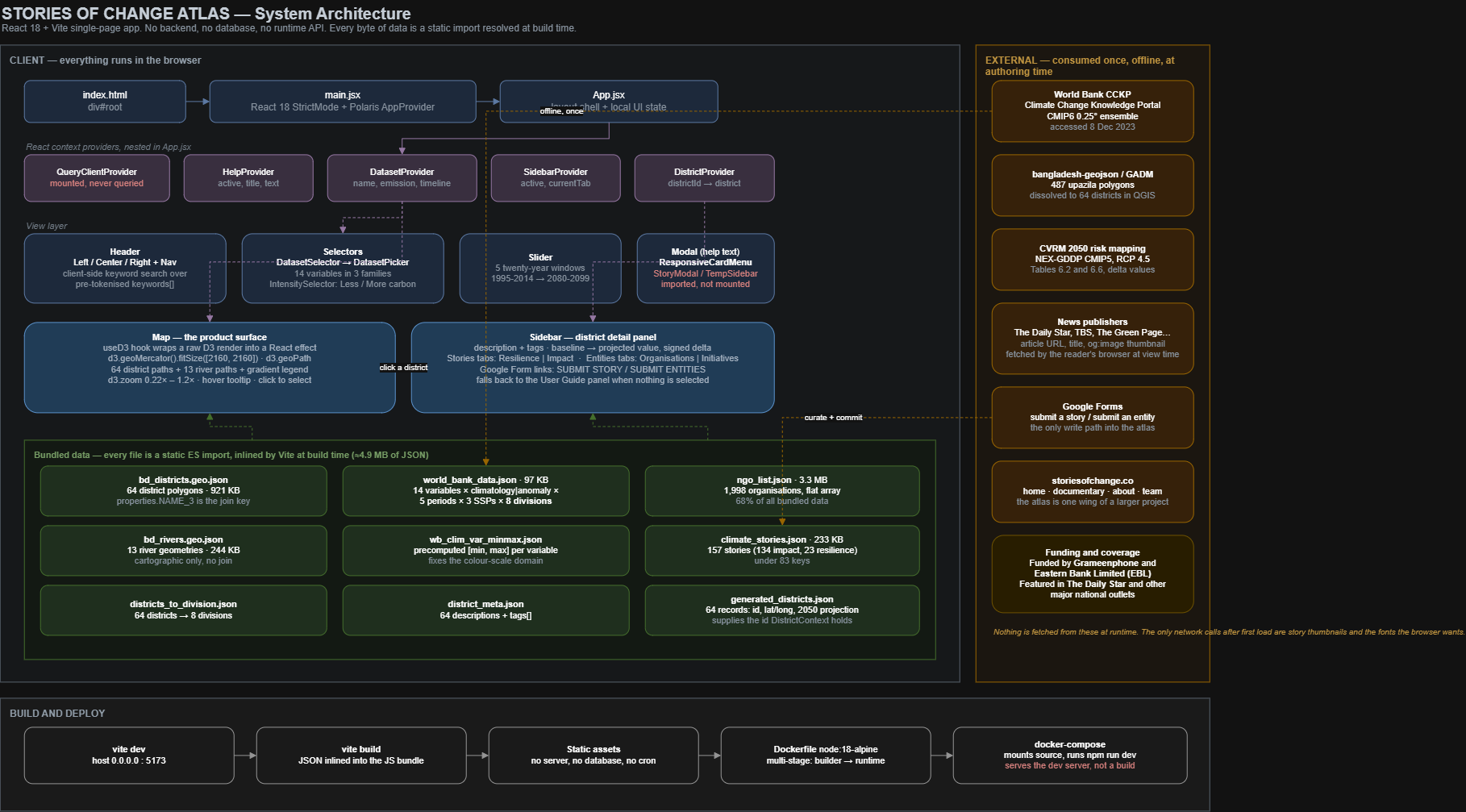The width and height of the screenshot is (1466, 812).
Task: Select the vite build step box
Action: [361, 756]
